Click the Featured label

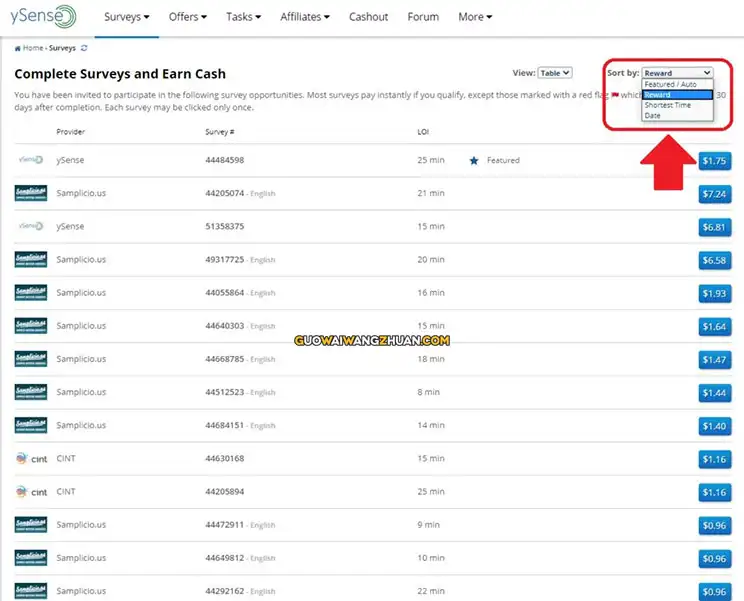503,160
